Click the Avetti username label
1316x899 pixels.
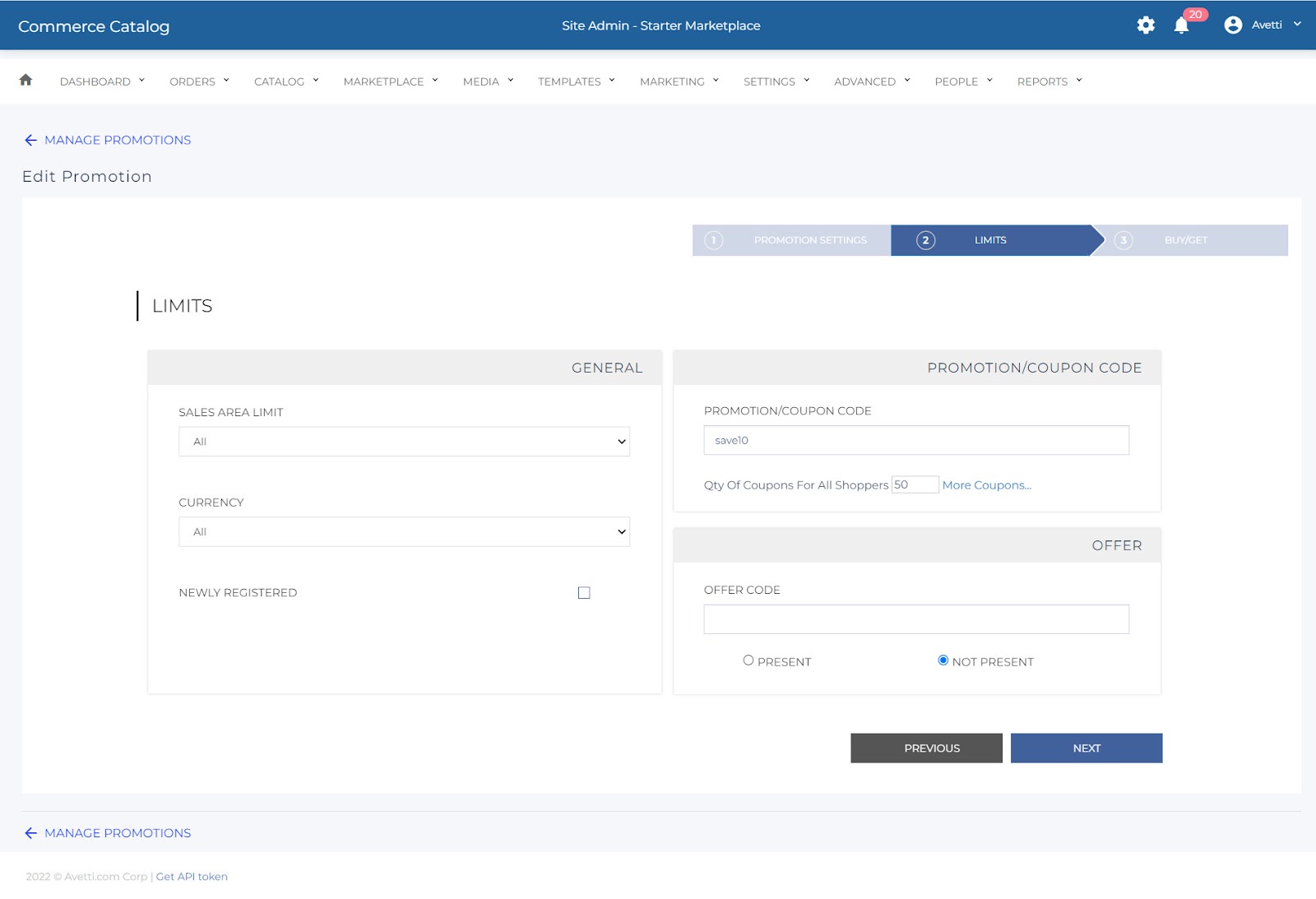coord(1267,25)
